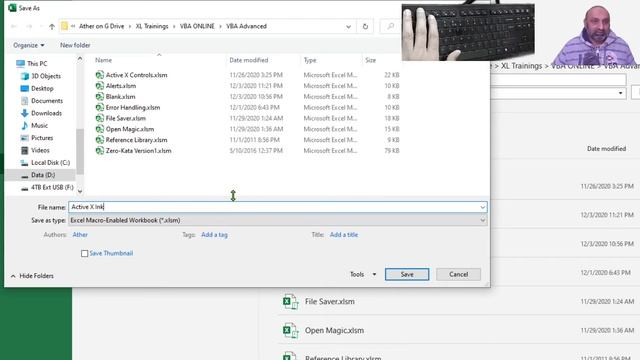The height and width of the screenshot is (360, 640).
Task: Open Downloads in navigation pane
Action: tap(41, 113)
